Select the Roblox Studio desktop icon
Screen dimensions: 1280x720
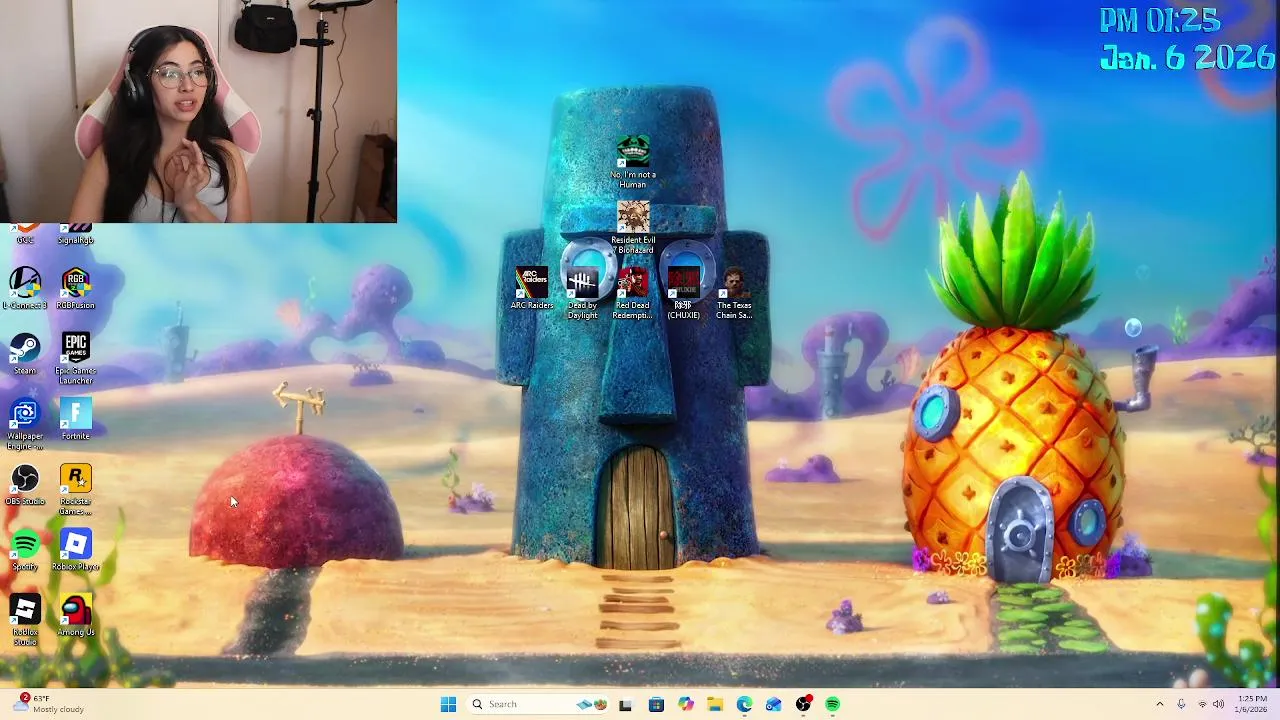click(x=25, y=620)
